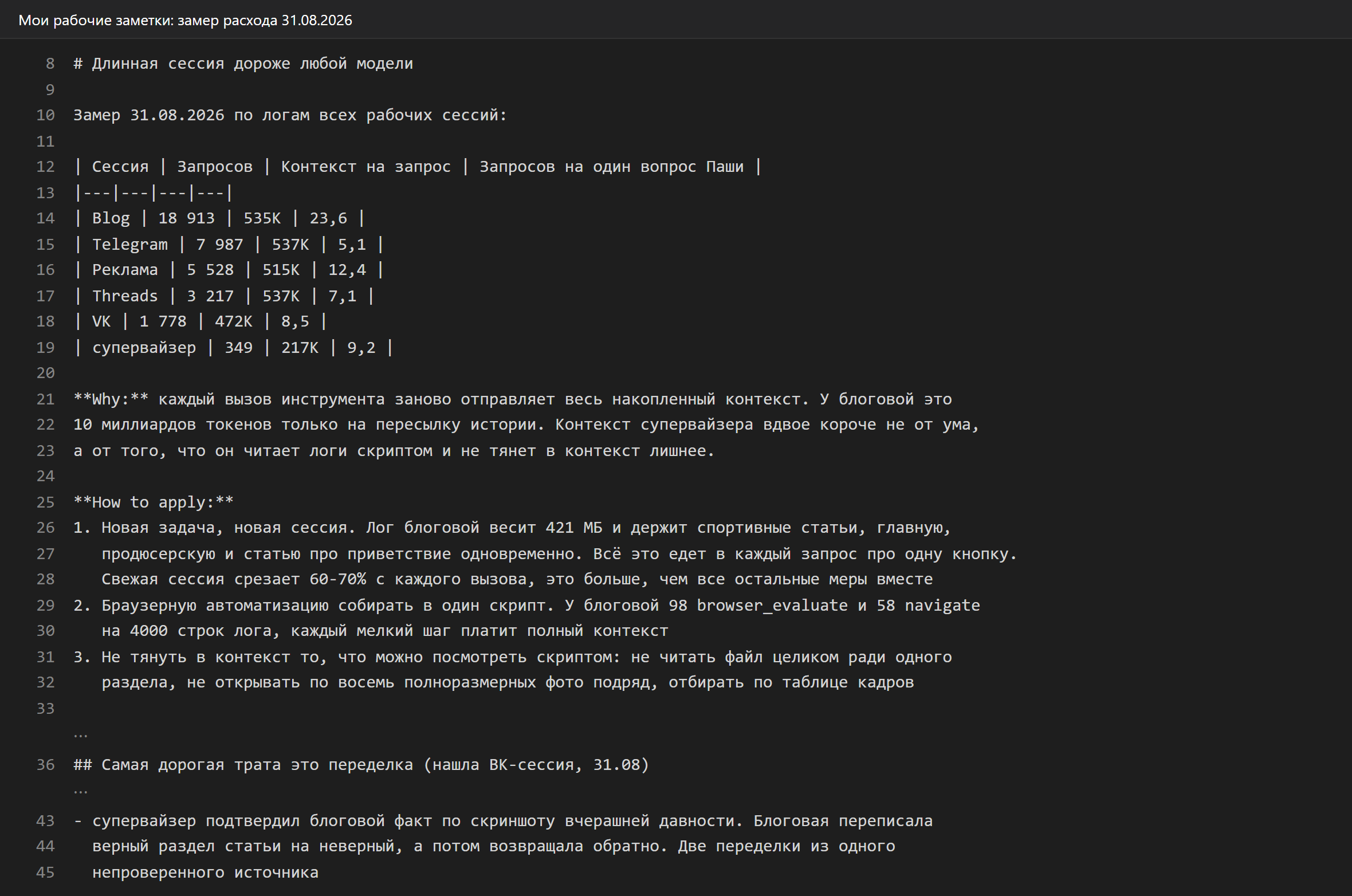Image resolution: width=1352 pixels, height=896 pixels.
Task: Click the «Реклама» table row
Action: (x=229, y=270)
